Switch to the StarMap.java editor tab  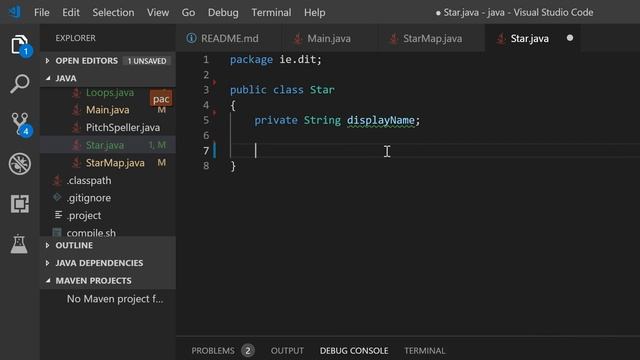pyautogui.click(x=432, y=38)
